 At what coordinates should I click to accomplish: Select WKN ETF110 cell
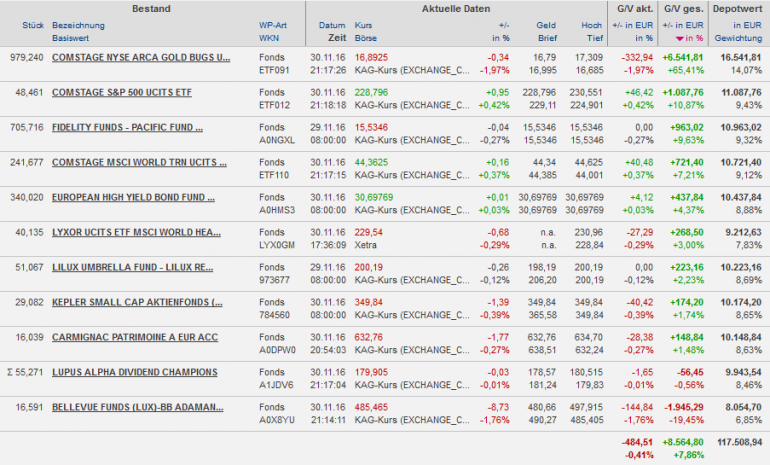(x=274, y=175)
